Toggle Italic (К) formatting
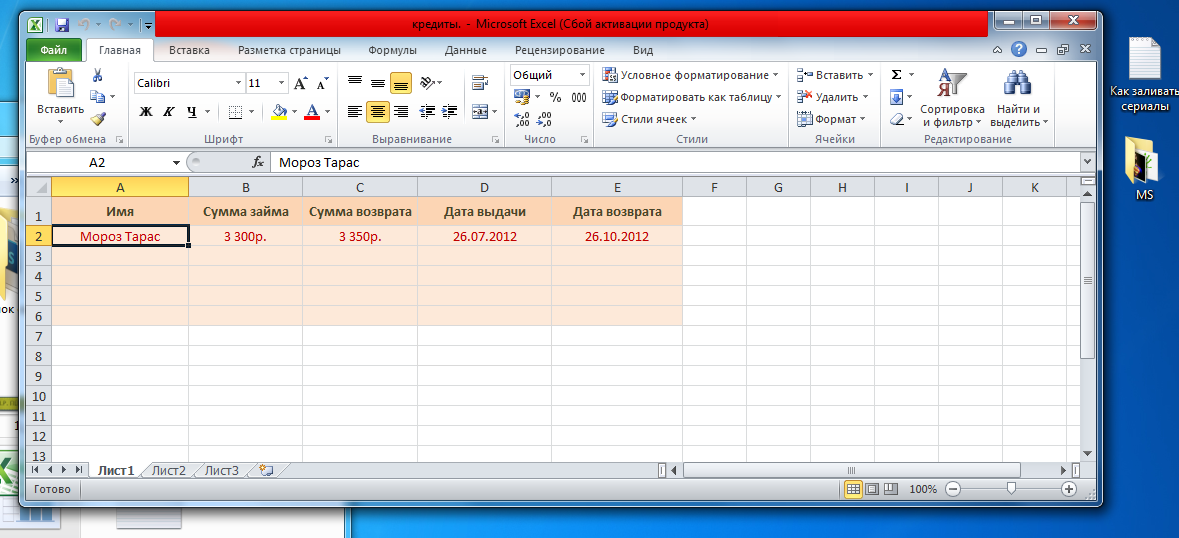The width and height of the screenshot is (1179, 538). [168, 112]
